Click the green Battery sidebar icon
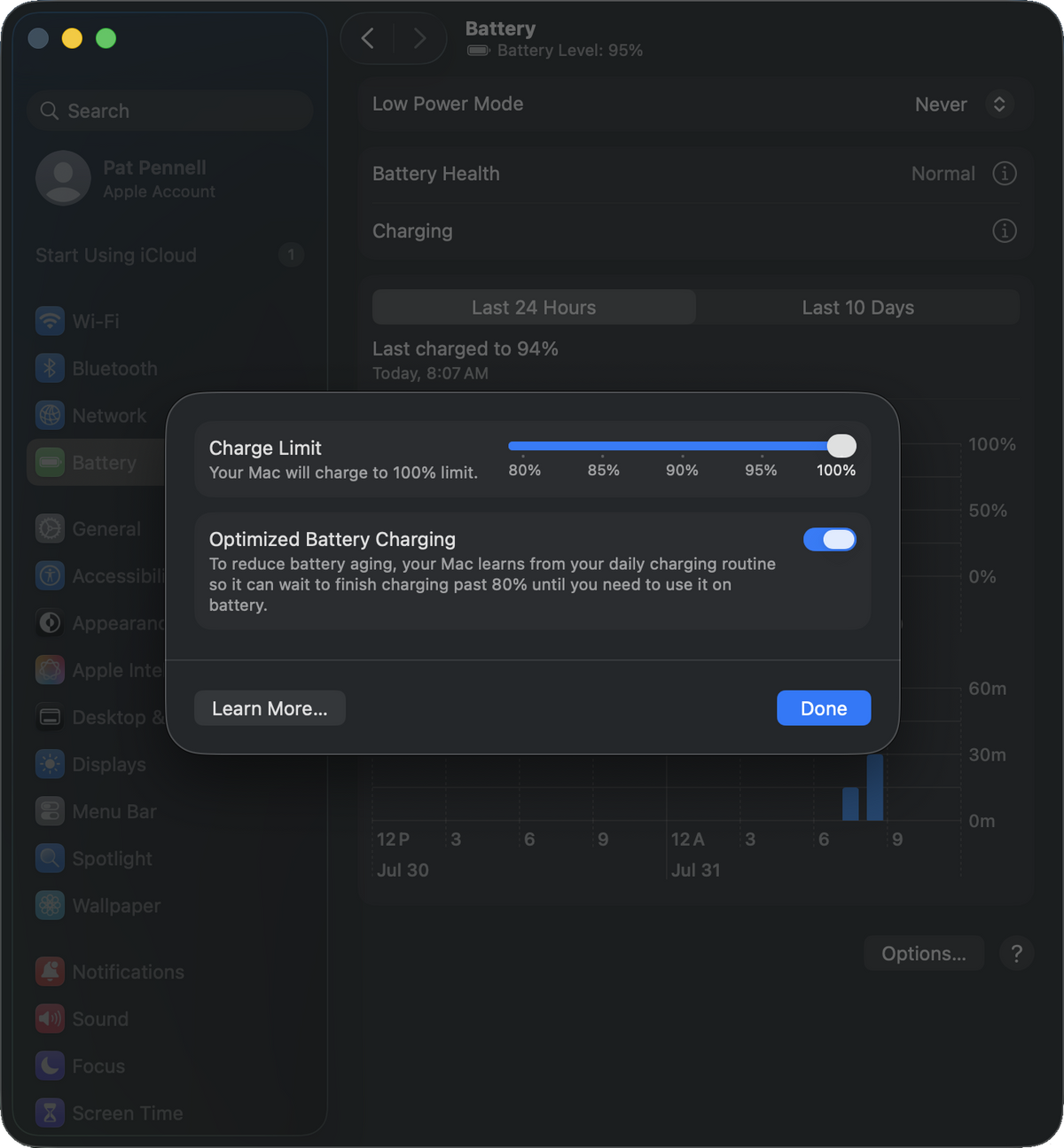The width and height of the screenshot is (1064, 1148). click(50, 462)
